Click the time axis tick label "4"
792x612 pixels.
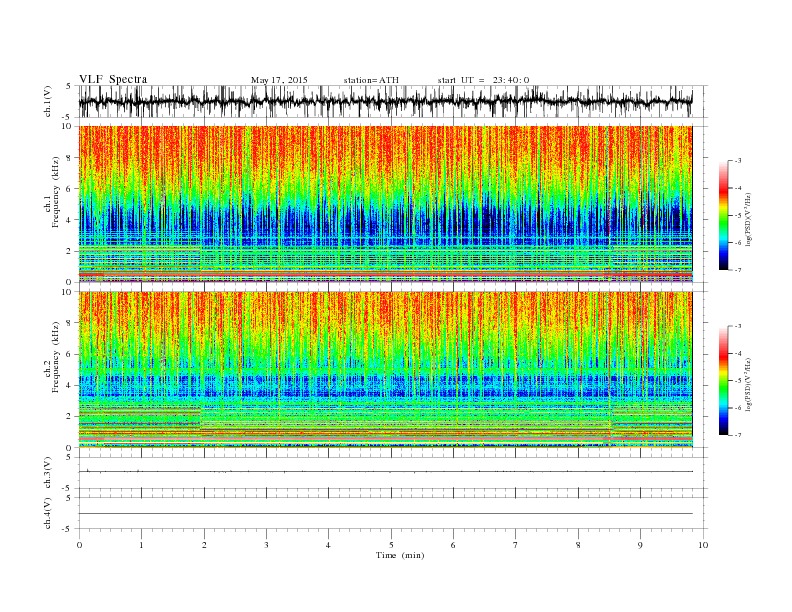(x=329, y=545)
